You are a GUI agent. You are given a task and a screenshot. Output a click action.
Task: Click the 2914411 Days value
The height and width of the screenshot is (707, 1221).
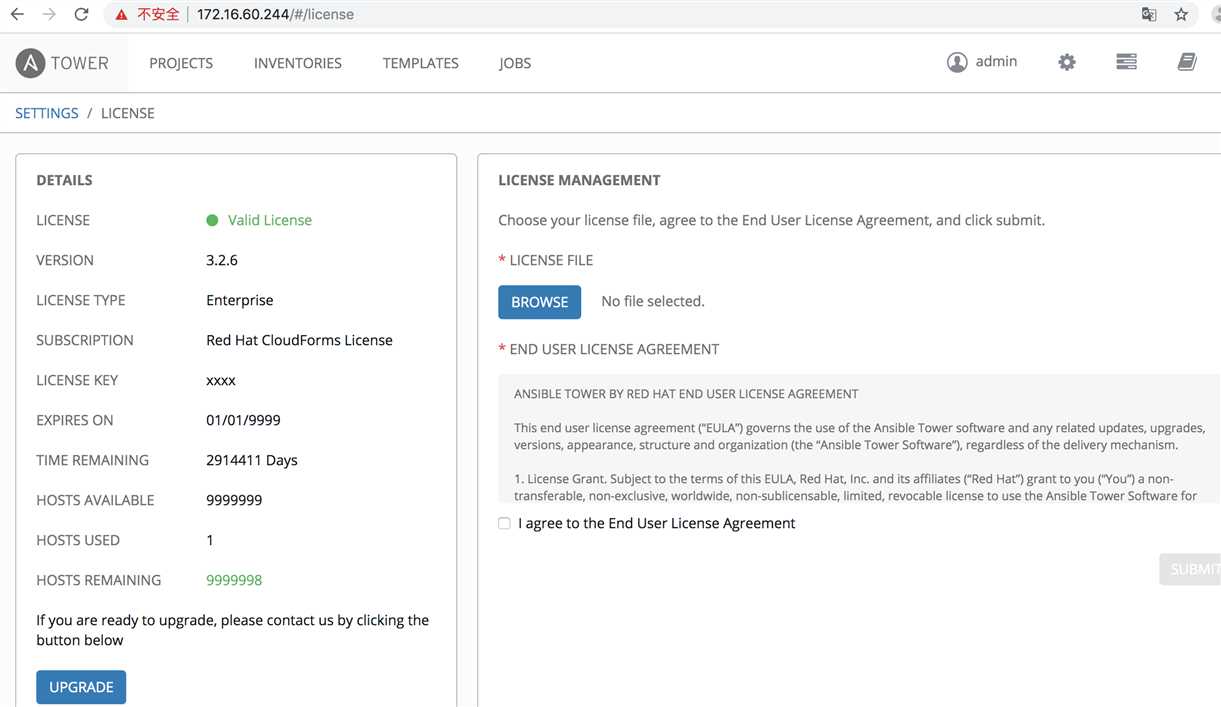point(252,460)
